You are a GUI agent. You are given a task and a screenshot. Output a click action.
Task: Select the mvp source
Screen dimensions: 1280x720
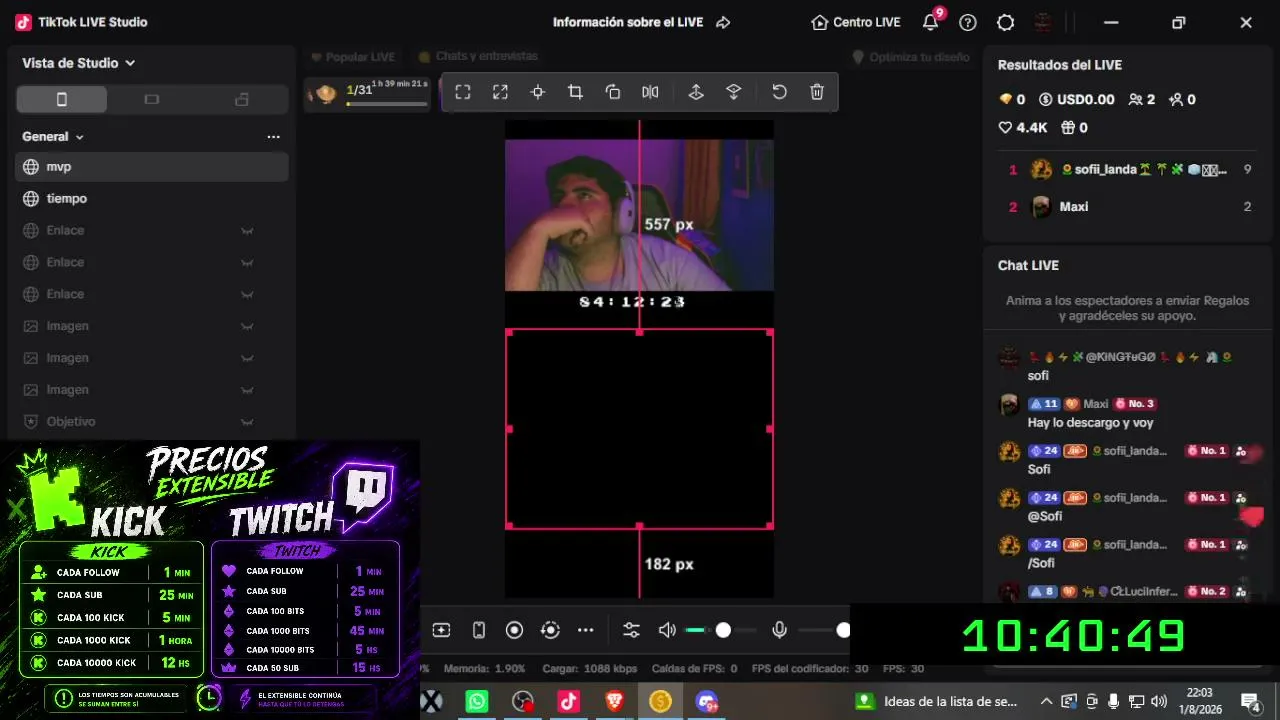pyautogui.click(x=152, y=167)
